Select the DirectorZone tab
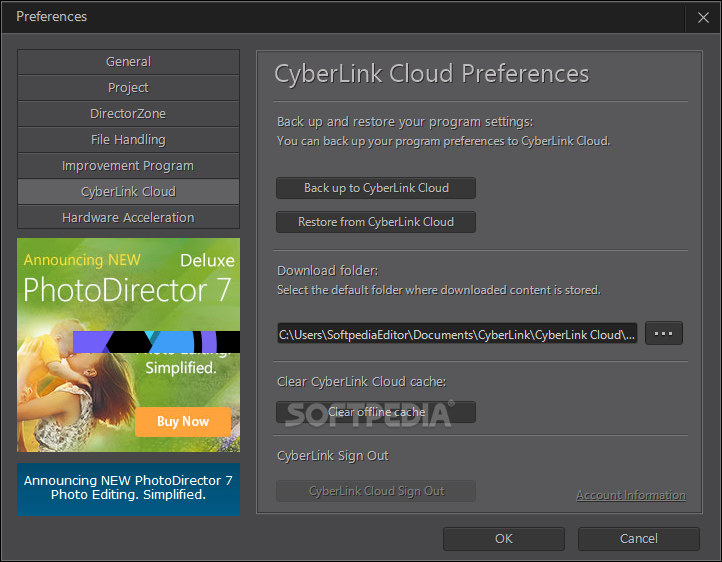 coord(128,114)
